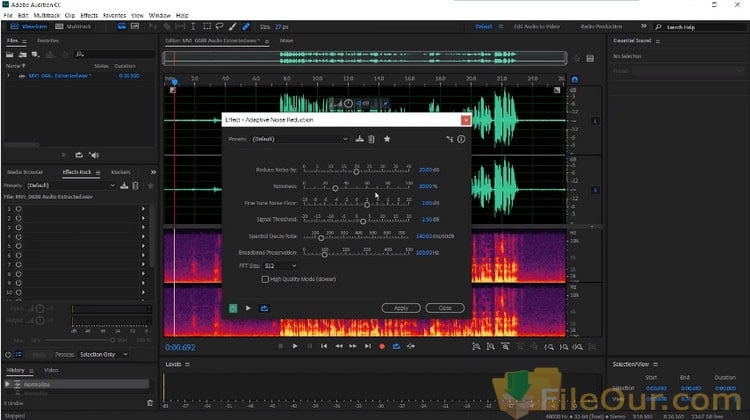Add effect preset to Favorites star
The image size is (750, 420).
point(387,139)
